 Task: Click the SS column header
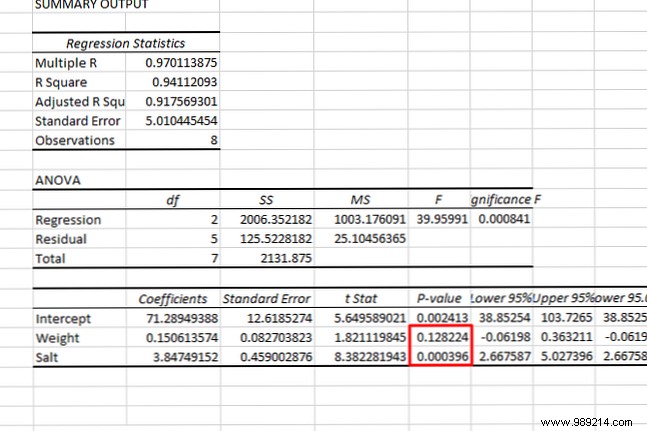pos(266,200)
